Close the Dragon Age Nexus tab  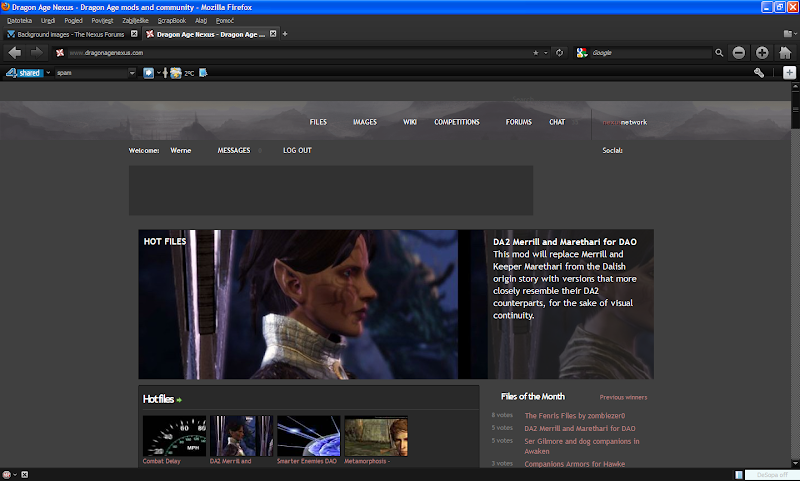(x=273, y=34)
